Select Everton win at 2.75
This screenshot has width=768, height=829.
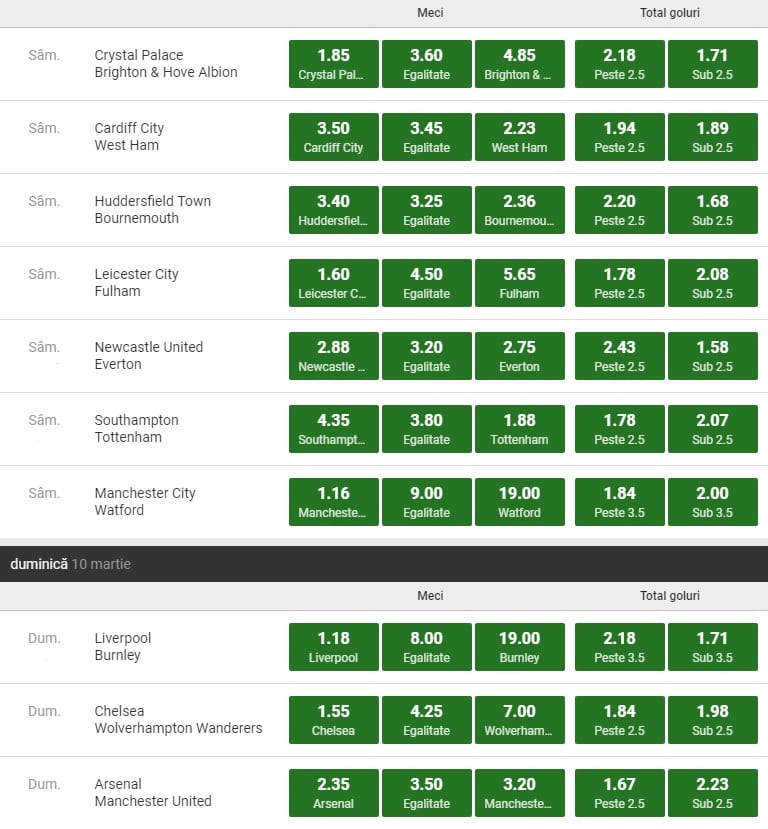pyautogui.click(x=519, y=356)
